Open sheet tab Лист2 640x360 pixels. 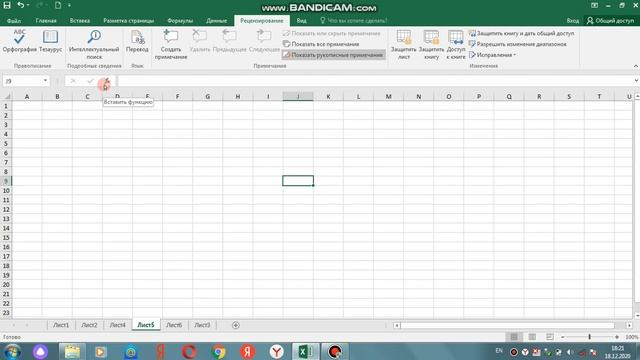click(89, 325)
